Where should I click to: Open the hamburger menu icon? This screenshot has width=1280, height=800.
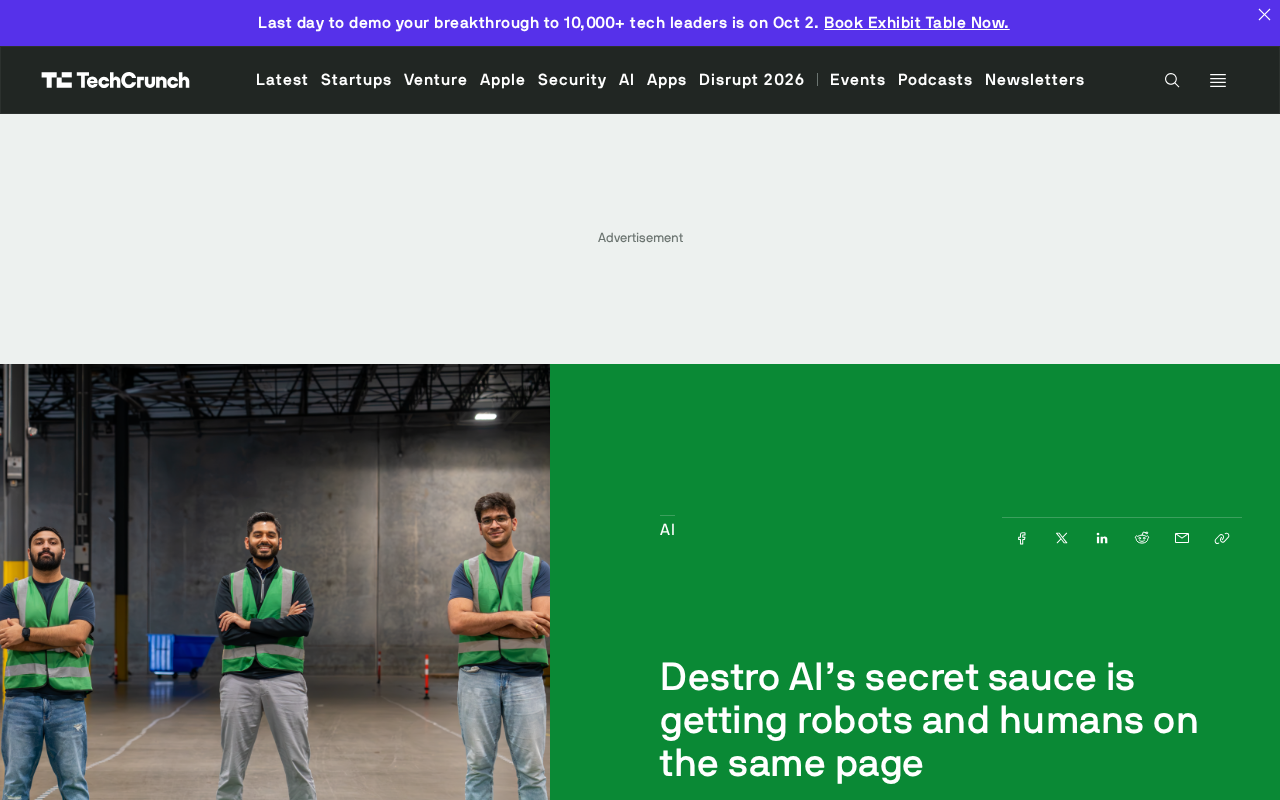pyautogui.click(x=1218, y=80)
